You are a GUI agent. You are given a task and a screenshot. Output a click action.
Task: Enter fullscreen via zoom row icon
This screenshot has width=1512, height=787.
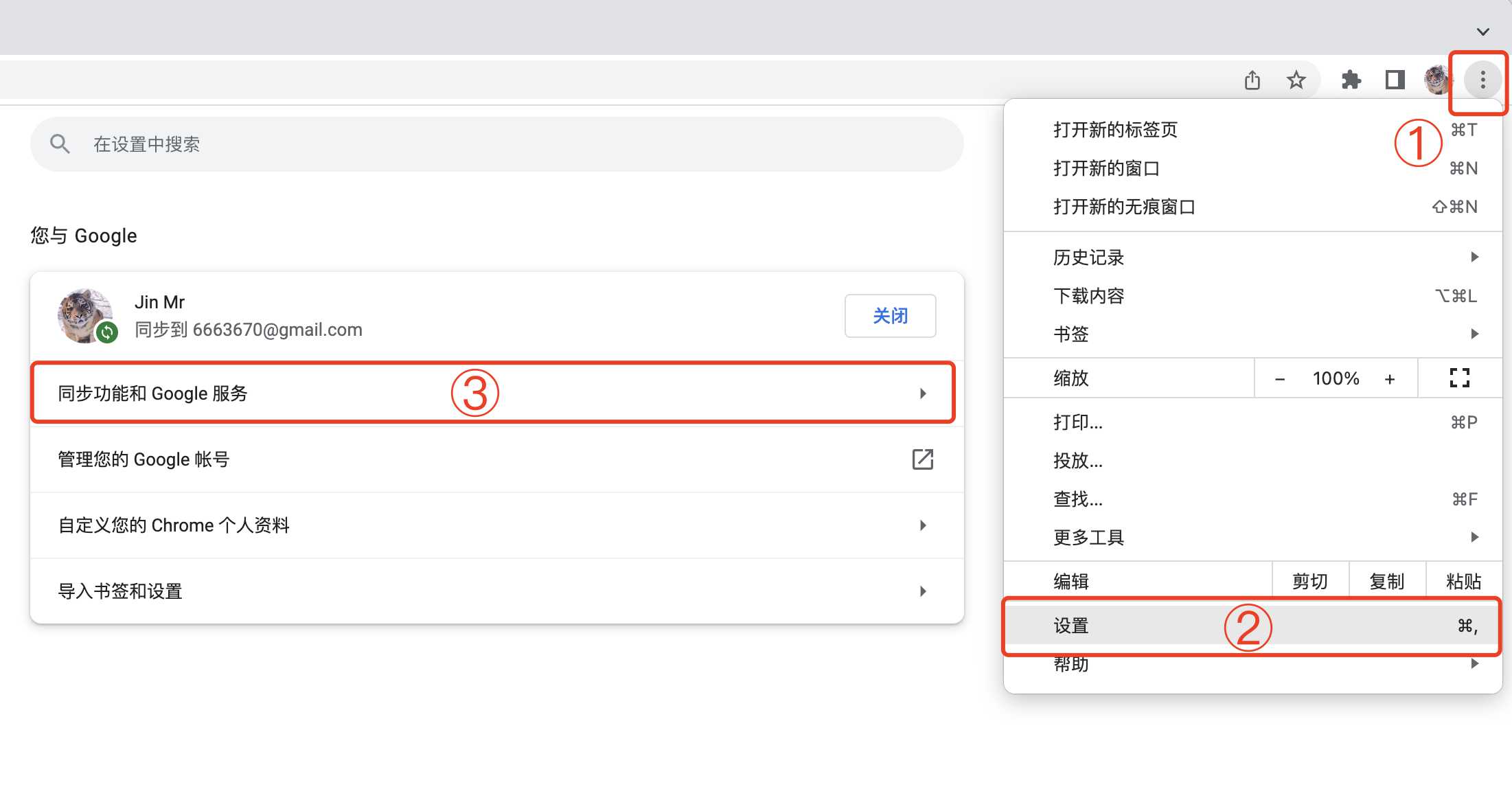pyautogui.click(x=1459, y=378)
